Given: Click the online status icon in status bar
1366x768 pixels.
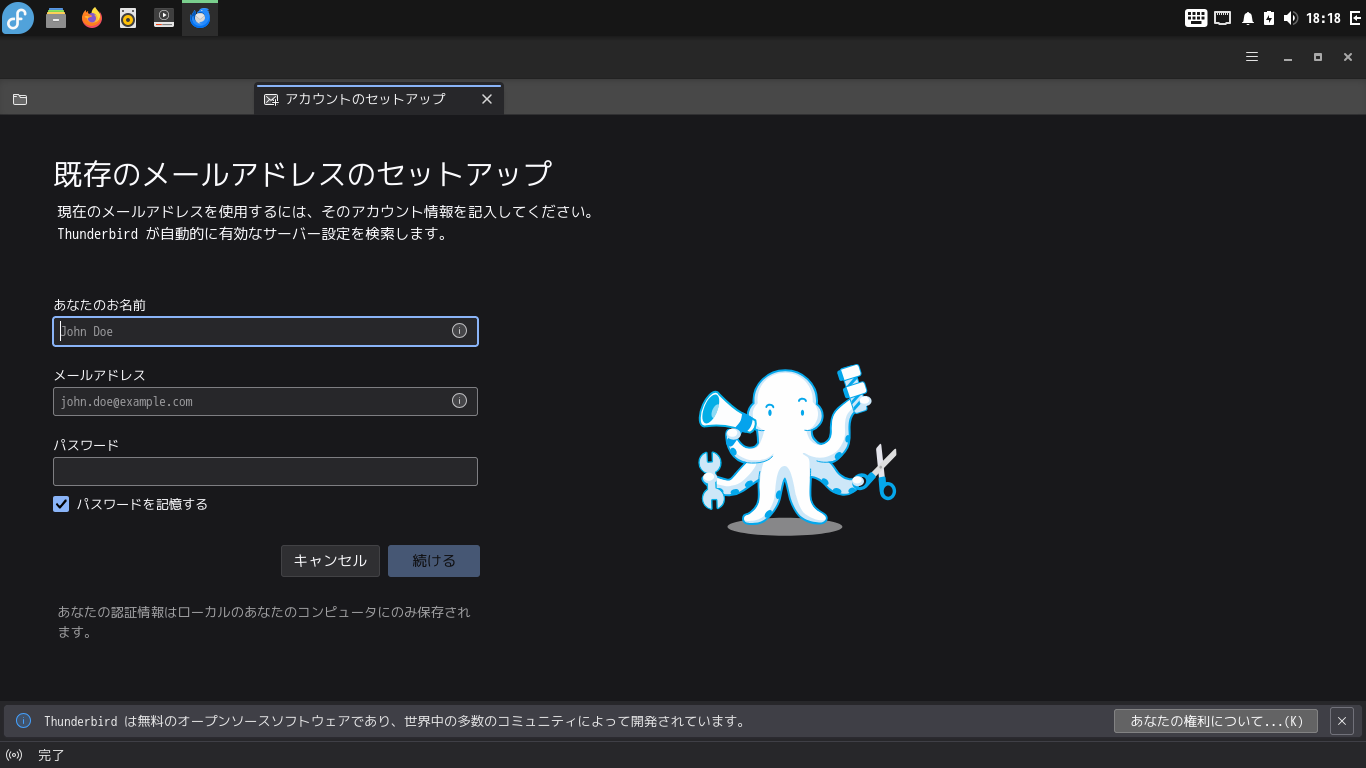Looking at the screenshot, I should click(x=14, y=755).
